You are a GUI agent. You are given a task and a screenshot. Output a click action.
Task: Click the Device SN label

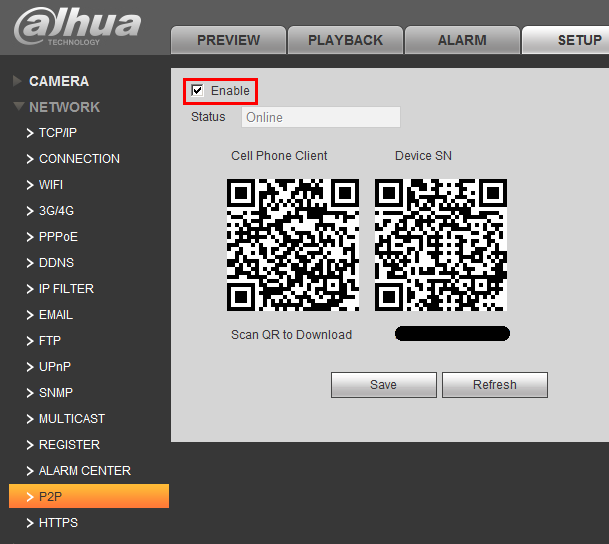(x=423, y=156)
